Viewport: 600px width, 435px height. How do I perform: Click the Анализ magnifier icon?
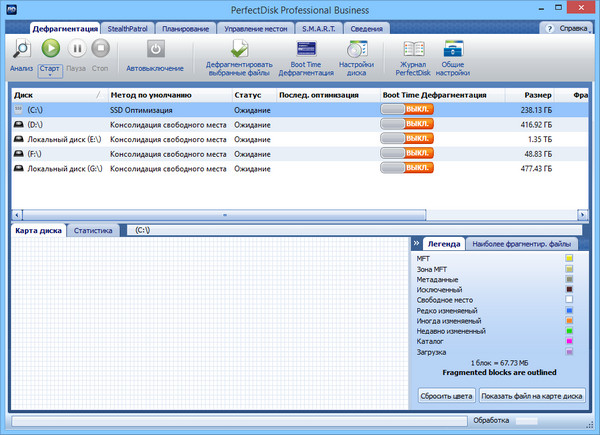(x=21, y=49)
